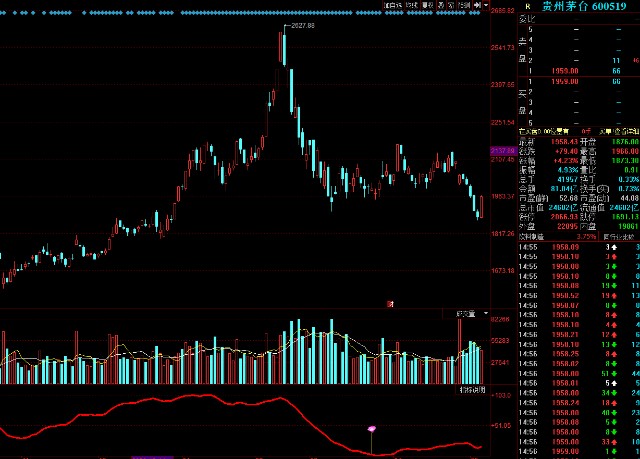This screenshot has height=459, width=640.
Task: Click the purple highlighted segment on the time axis
Action: (152, 455)
